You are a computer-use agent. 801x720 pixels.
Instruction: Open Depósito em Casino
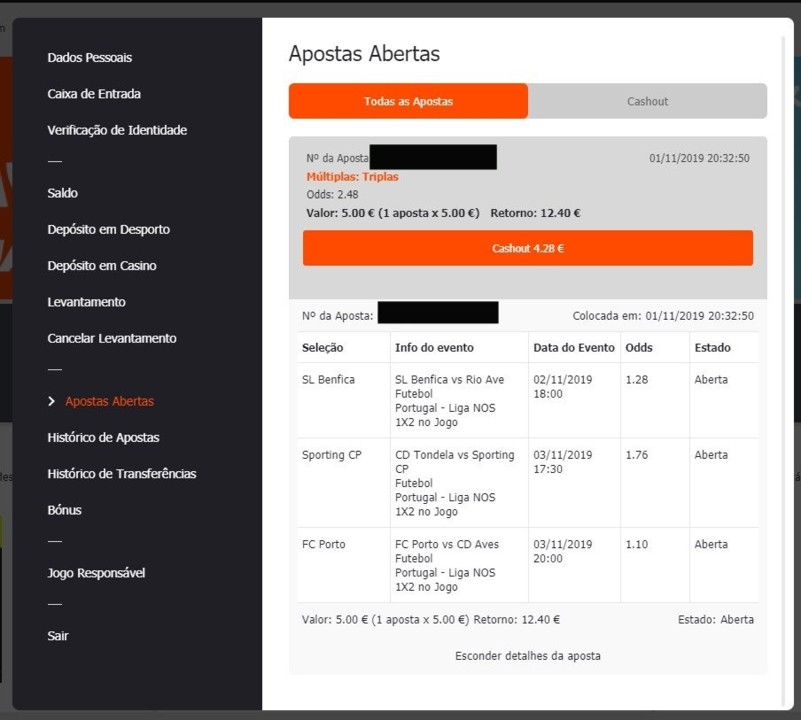tap(101, 266)
